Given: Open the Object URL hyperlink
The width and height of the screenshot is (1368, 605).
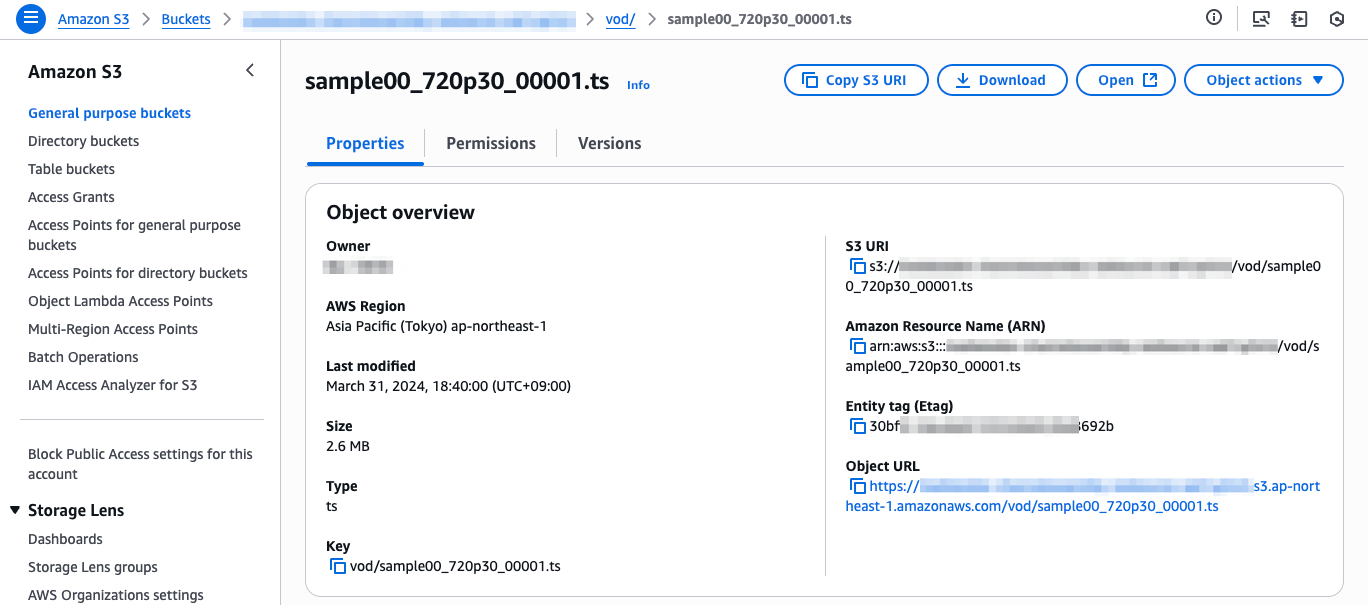Looking at the screenshot, I should (x=1082, y=496).
